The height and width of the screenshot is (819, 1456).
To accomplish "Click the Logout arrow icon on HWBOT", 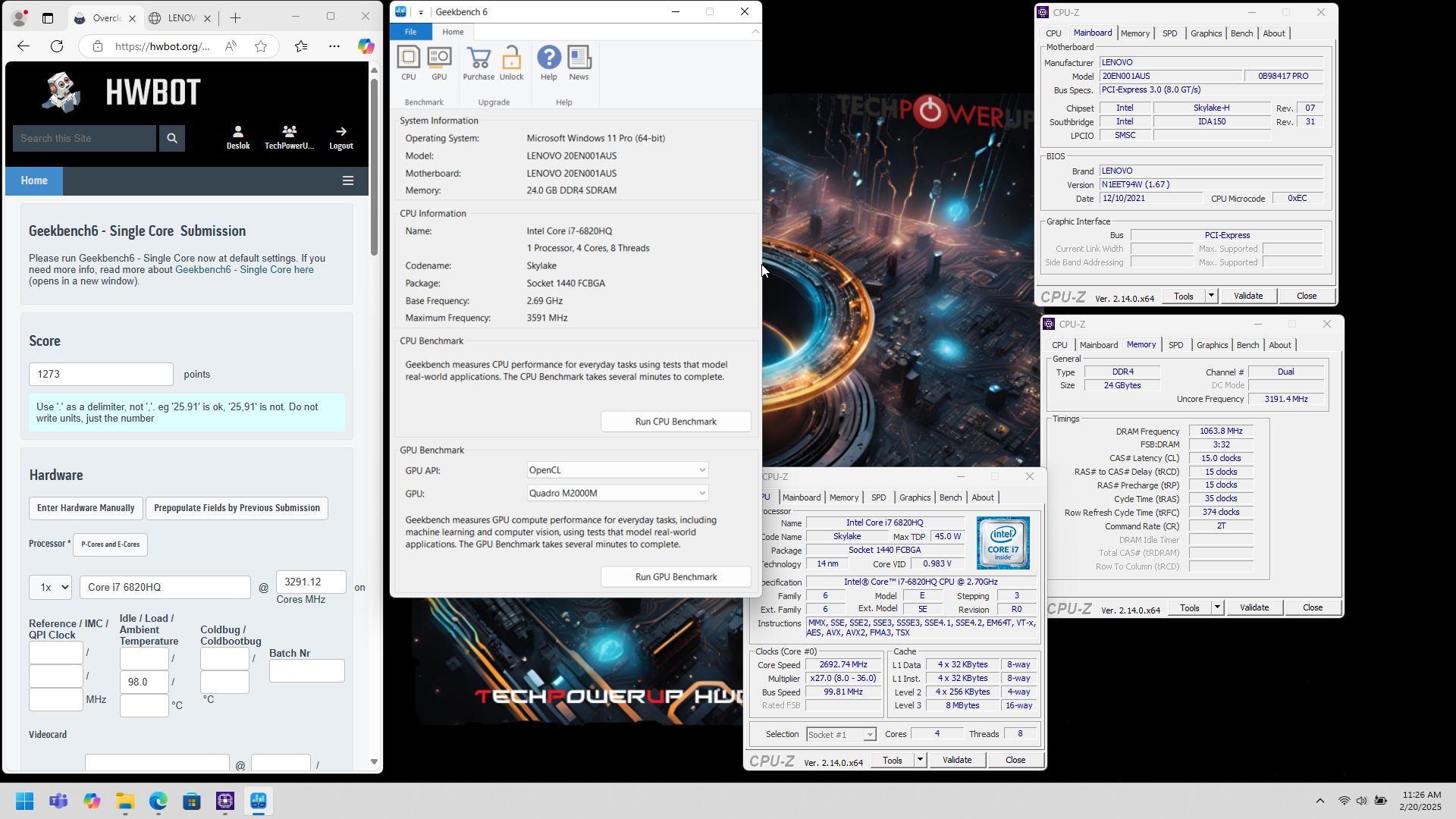I will pos(341,137).
